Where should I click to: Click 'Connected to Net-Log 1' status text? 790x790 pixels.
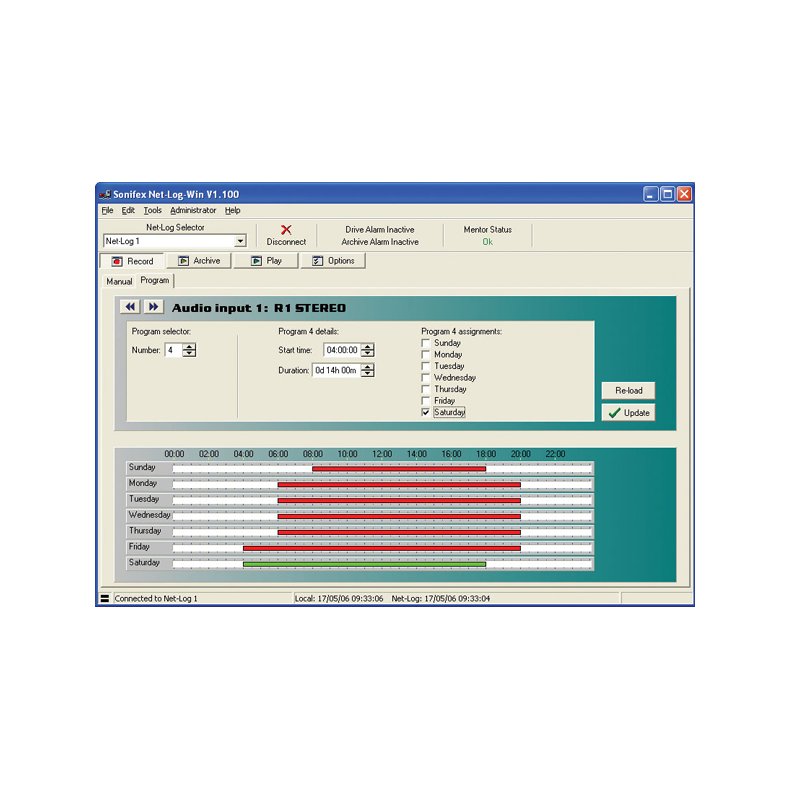pyautogui.click(x=156, y=599)
